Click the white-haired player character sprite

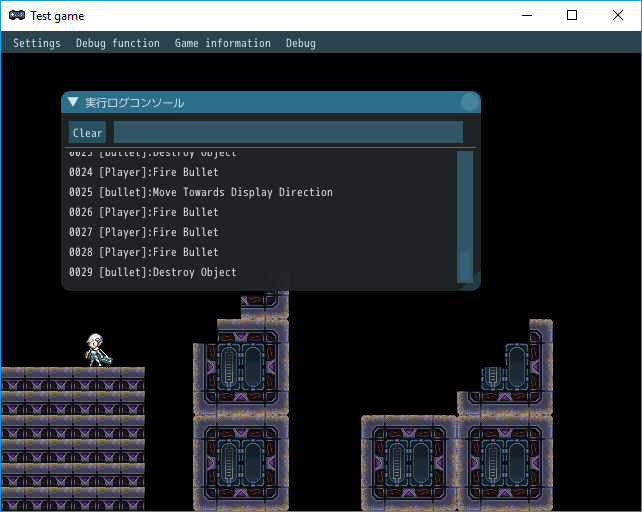98,350
